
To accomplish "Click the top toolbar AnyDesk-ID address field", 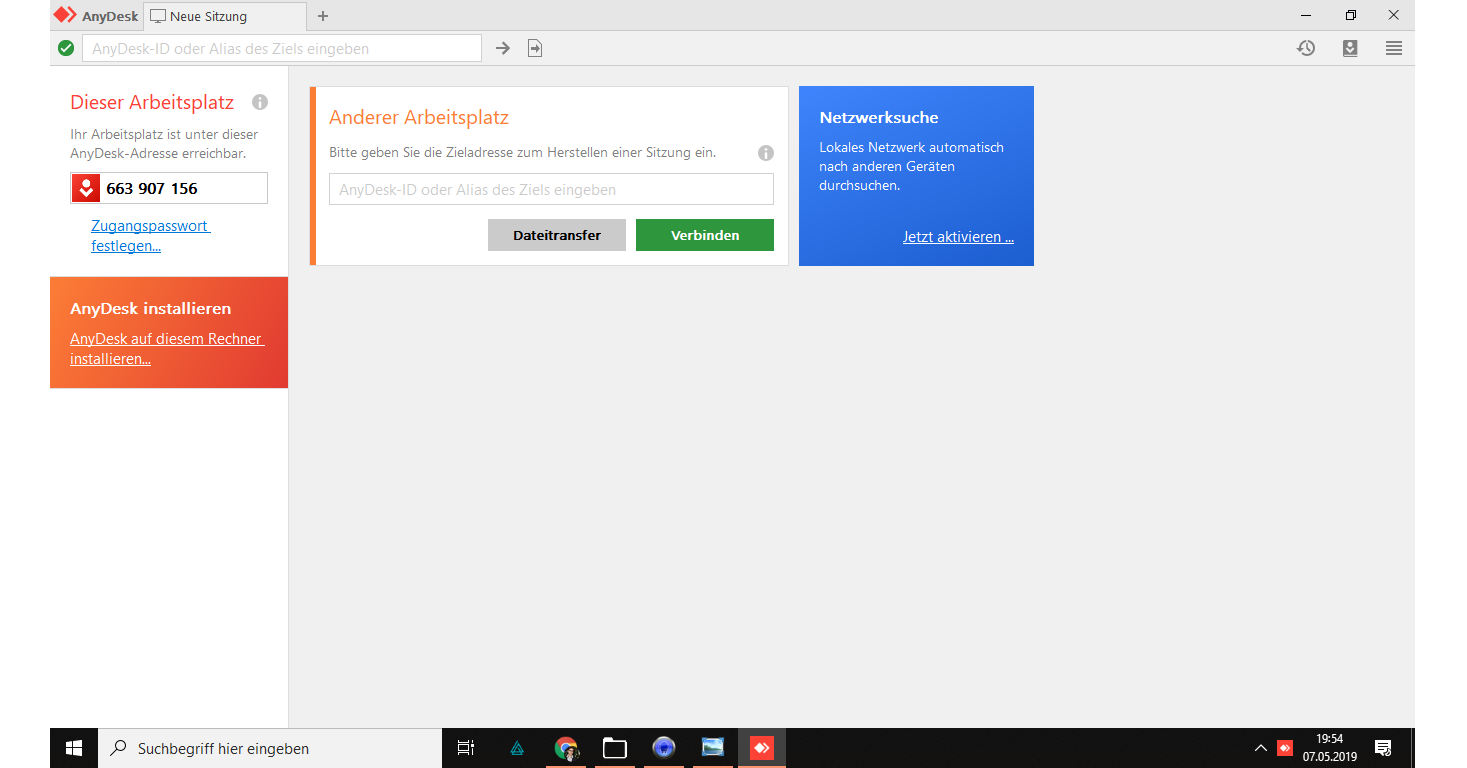I will tap(281, 48).
